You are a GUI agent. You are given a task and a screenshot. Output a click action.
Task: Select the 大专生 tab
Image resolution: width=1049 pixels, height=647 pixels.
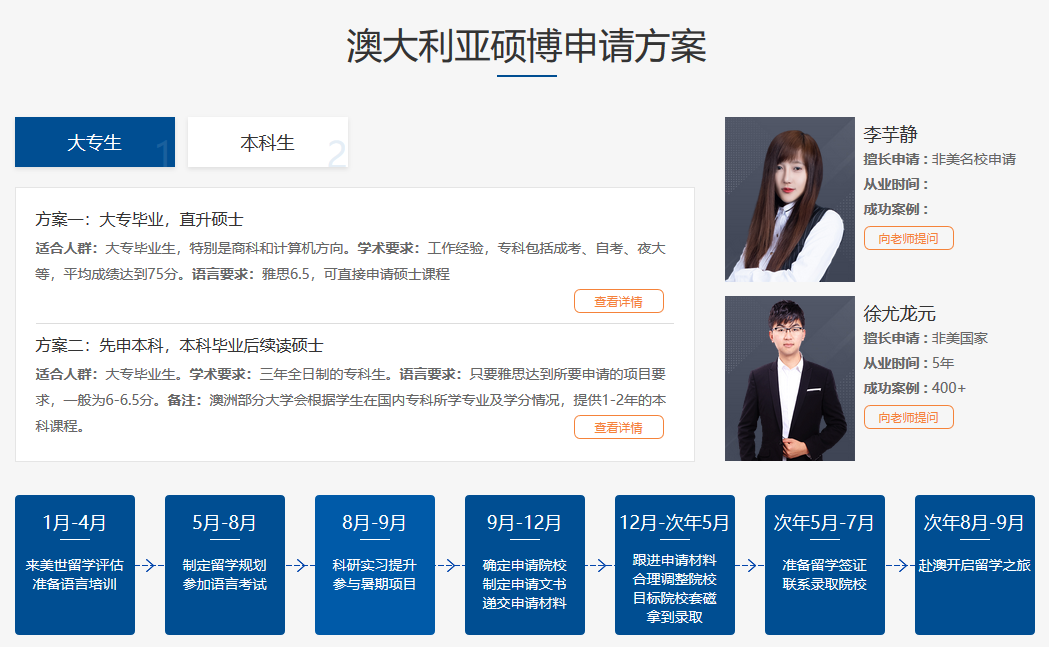pyautogui.click(x=95, y=142)
